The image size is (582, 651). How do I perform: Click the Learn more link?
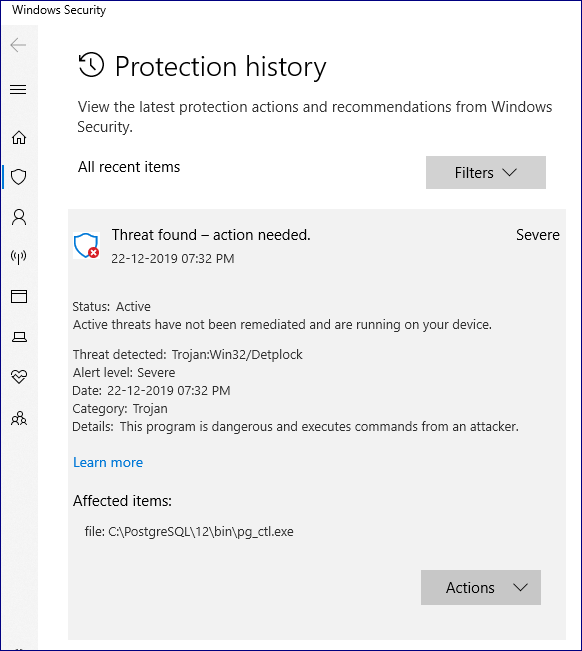(x=108, y=462)
